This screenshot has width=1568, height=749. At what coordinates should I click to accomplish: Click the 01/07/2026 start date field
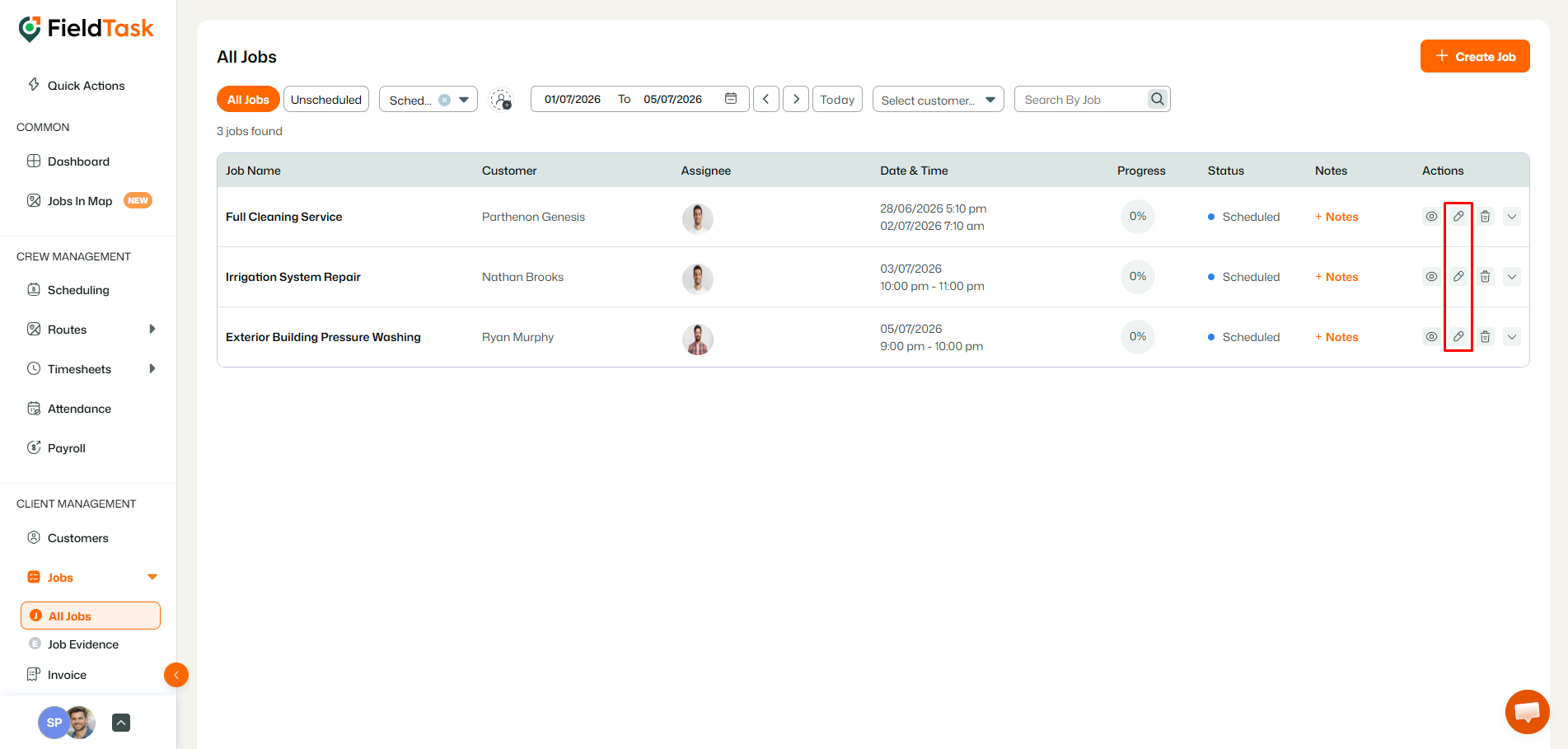pos(573,99)
